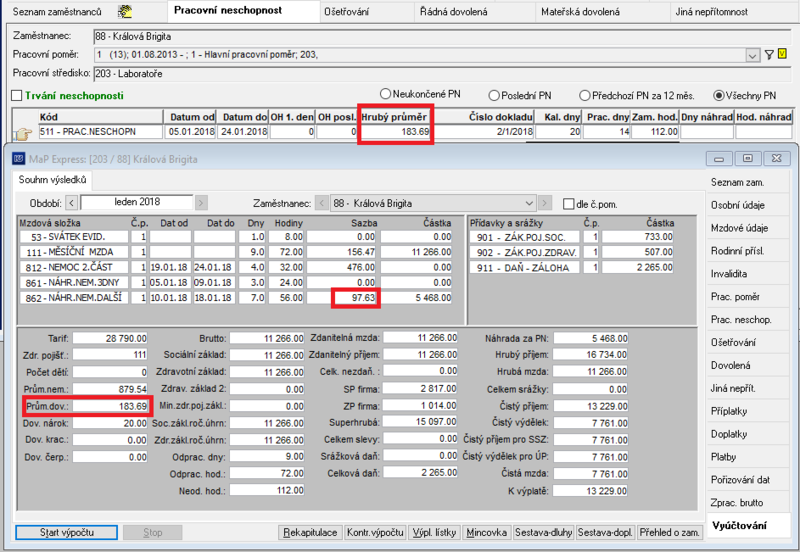Select Mzdové údaje in the right sidebar
Image resolution: width=800 pixels, height=552 pixels.
[739, 228]
